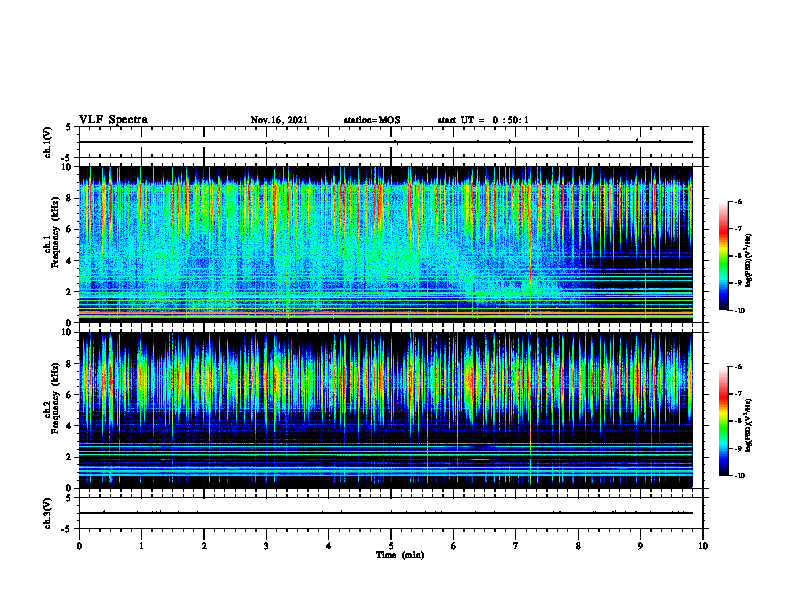792x612 pixels.
Task: Click the "-10" label on the ch.1 colorbar
Action: [x=739, y=311]
